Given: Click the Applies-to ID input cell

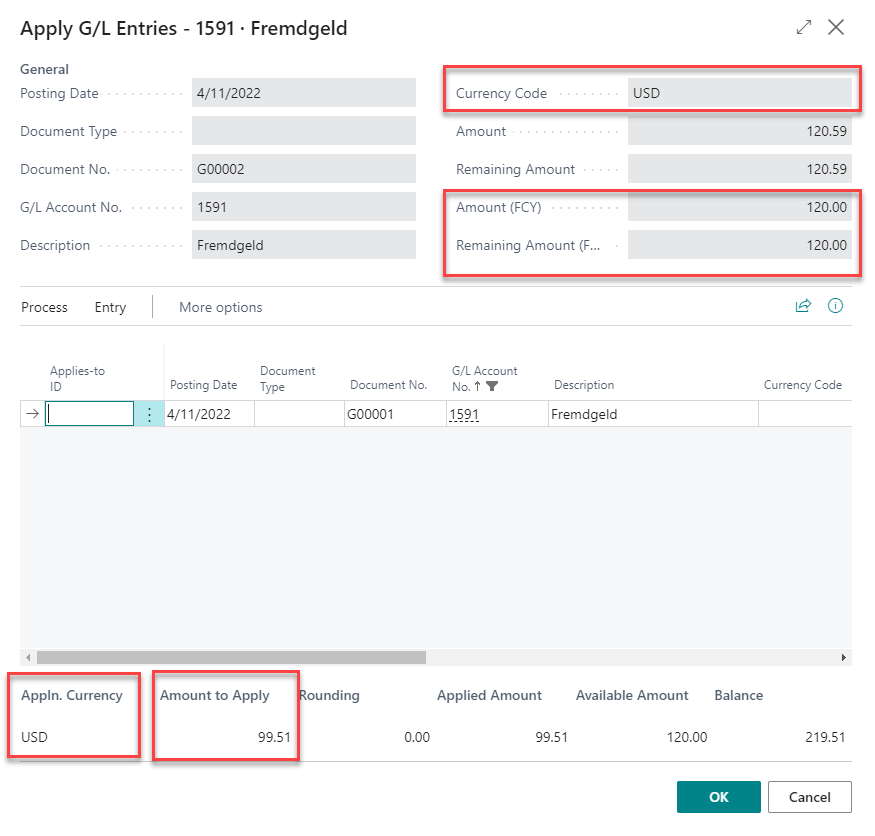Looking at the screenshot, I should [x=90, y=414].
